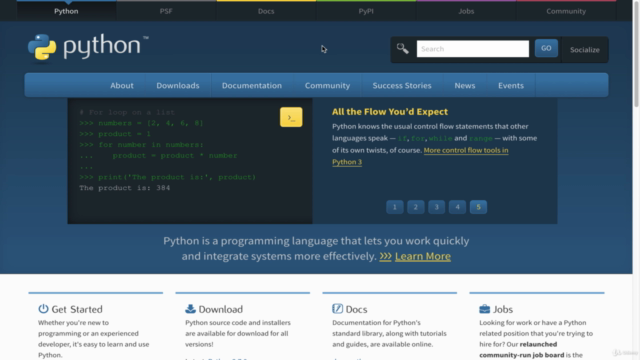Click the Docs section heading
This screenshot has width=640, height=360.
click(356, 309)
